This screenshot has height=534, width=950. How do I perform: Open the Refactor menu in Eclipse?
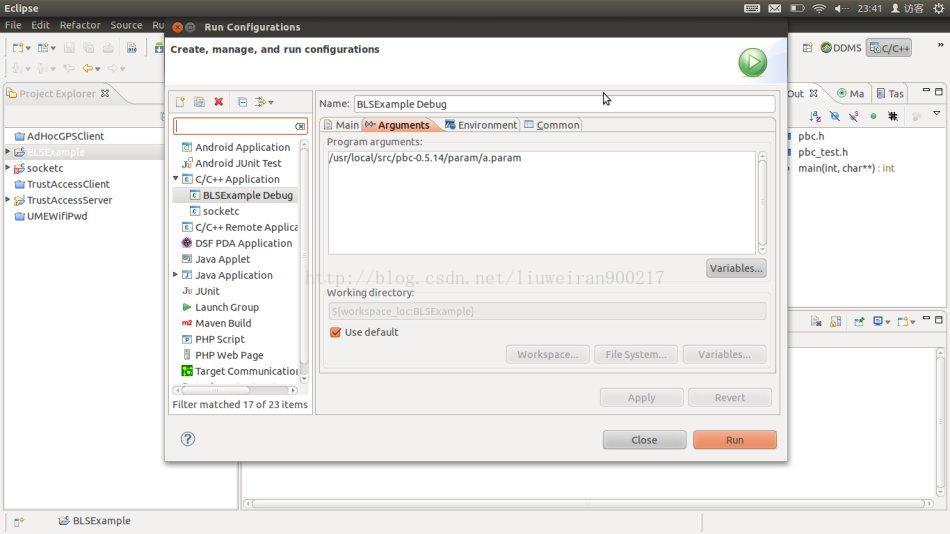(80, 25)
